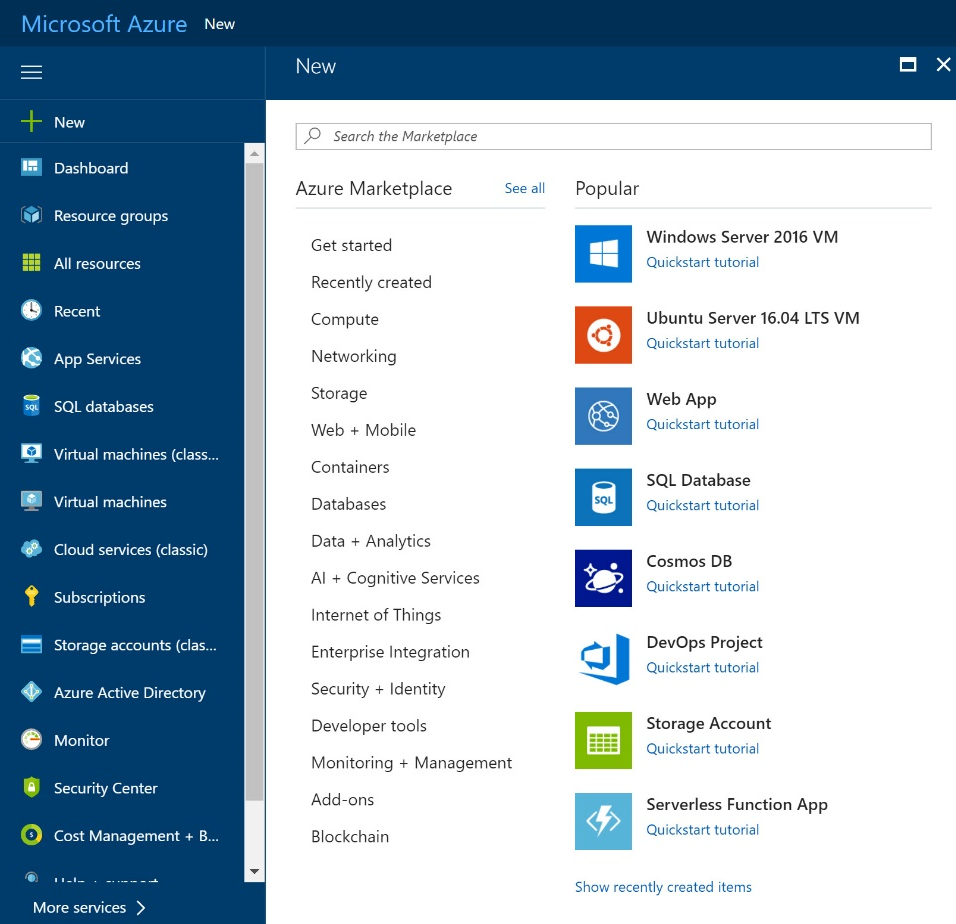This screenshot has height=924, width=956.
Task: Select the Storage marketplace category
Action: tap(339, 393)
